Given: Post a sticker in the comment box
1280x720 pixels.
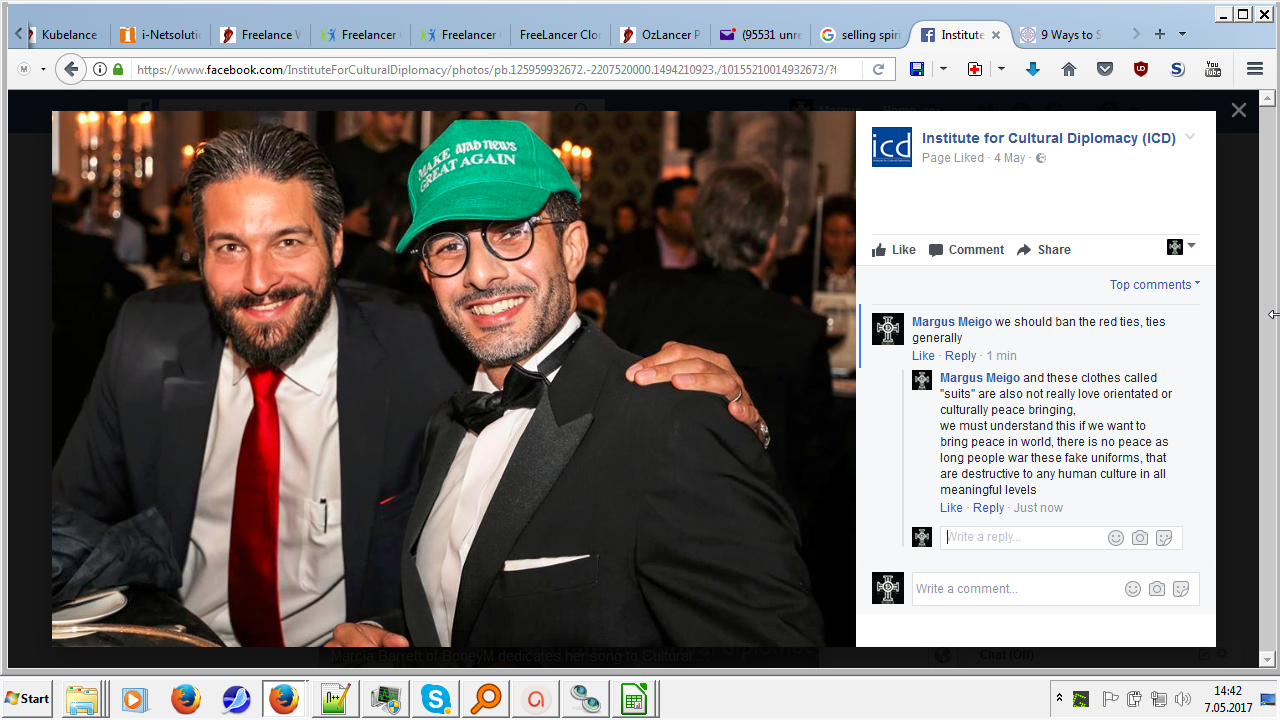Looking at the screenshot, I should tap(1181, 589).
